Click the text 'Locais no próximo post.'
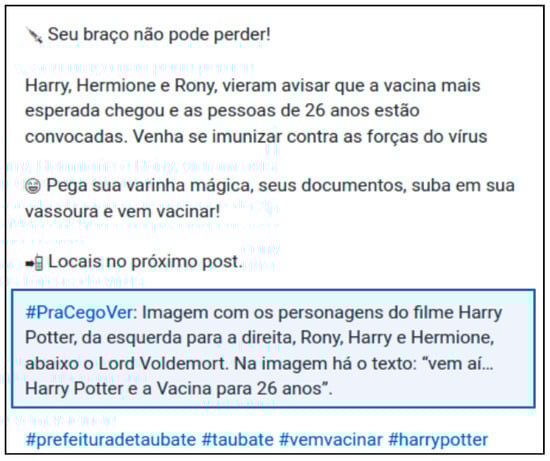 (145, 262)
